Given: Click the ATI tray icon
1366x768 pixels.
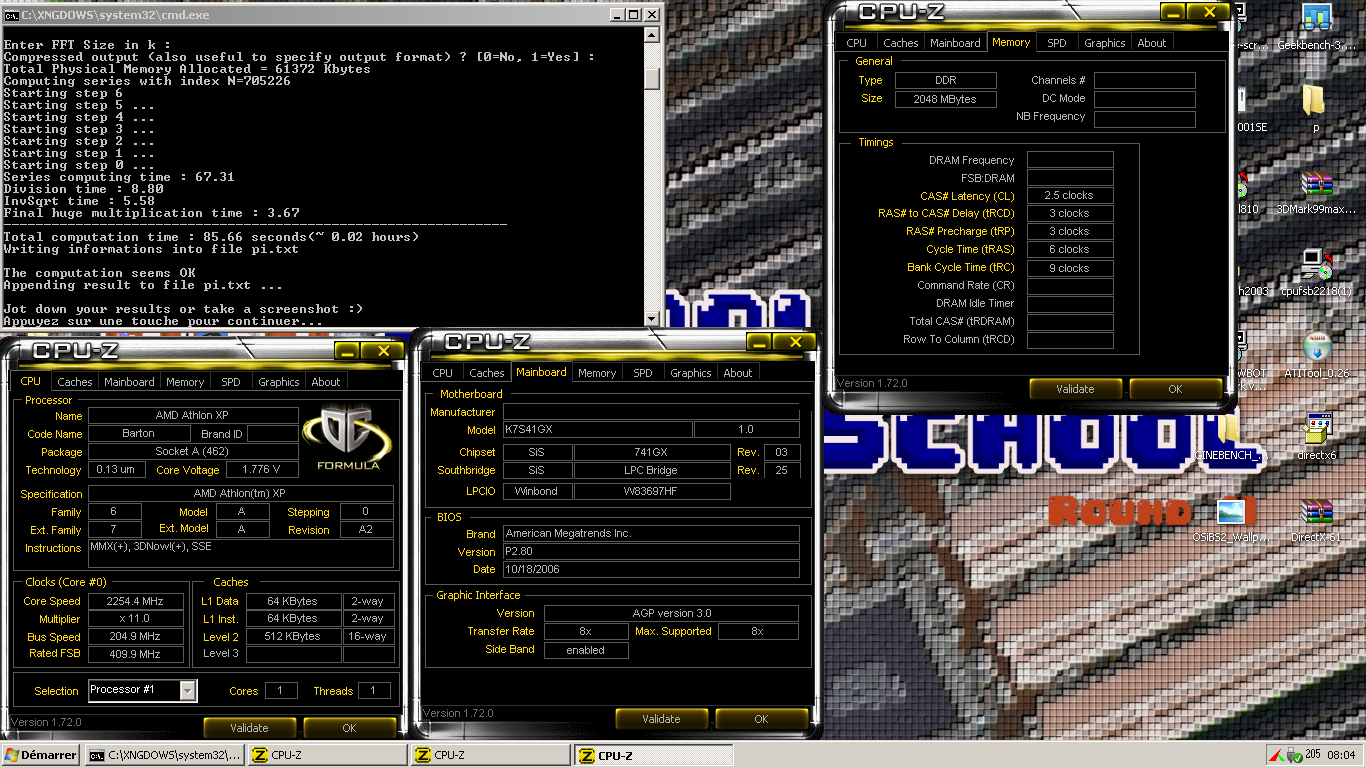Looking at the screenshot, I should tap(1277, 755).
